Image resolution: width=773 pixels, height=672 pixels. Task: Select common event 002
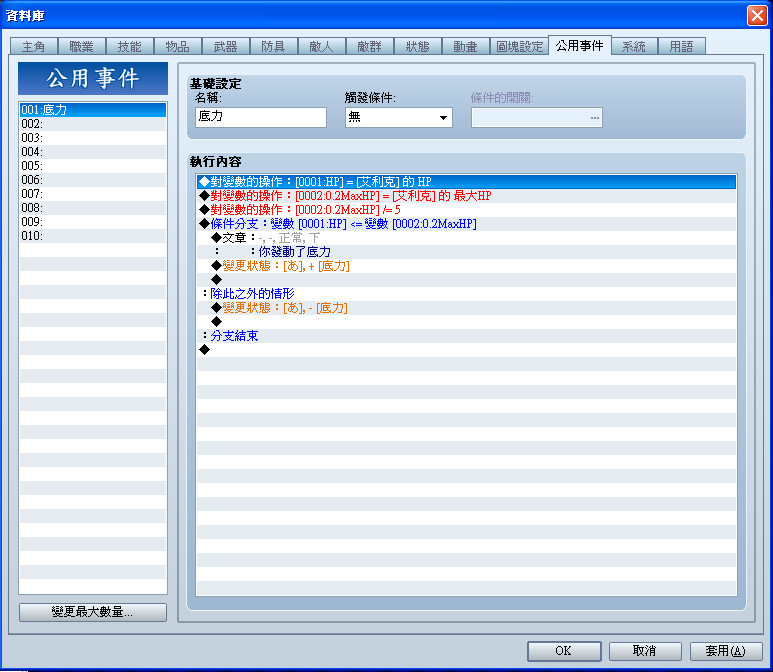click(93, 124)
